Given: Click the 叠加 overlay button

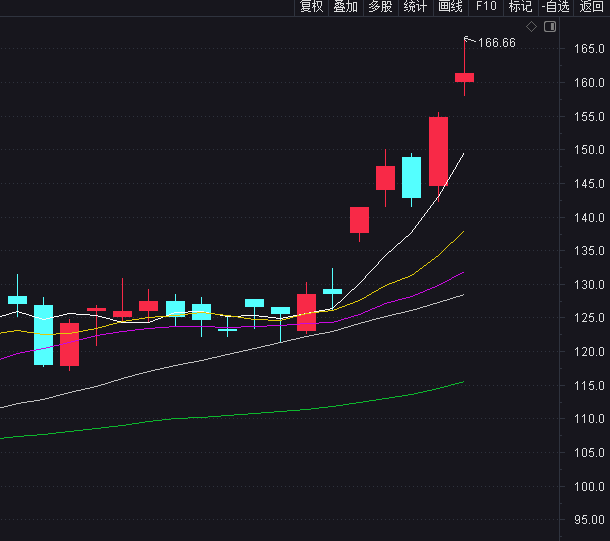Looking at the screenshot, I should click(345, 7).
